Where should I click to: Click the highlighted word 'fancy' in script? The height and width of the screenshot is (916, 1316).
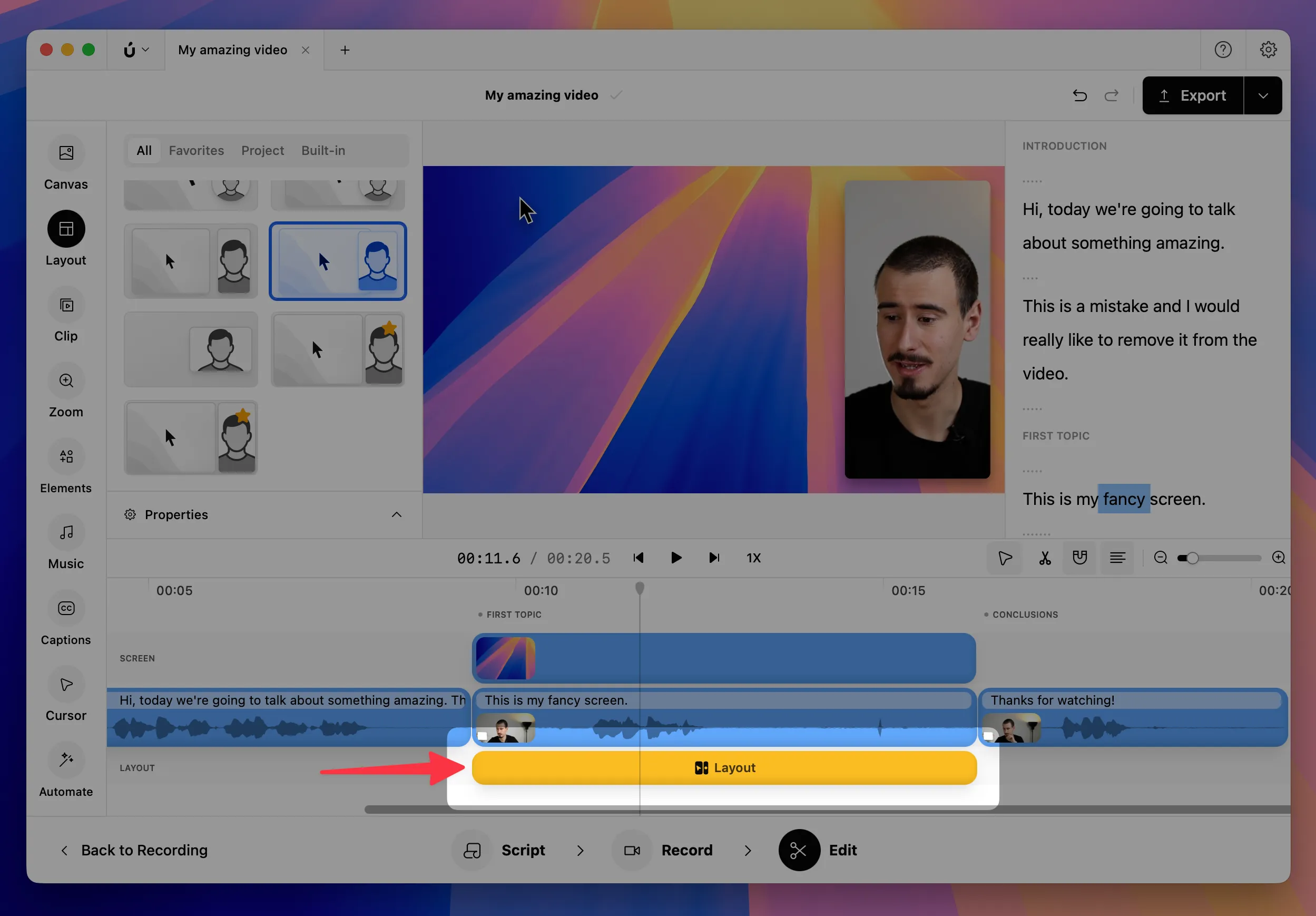1123,499
